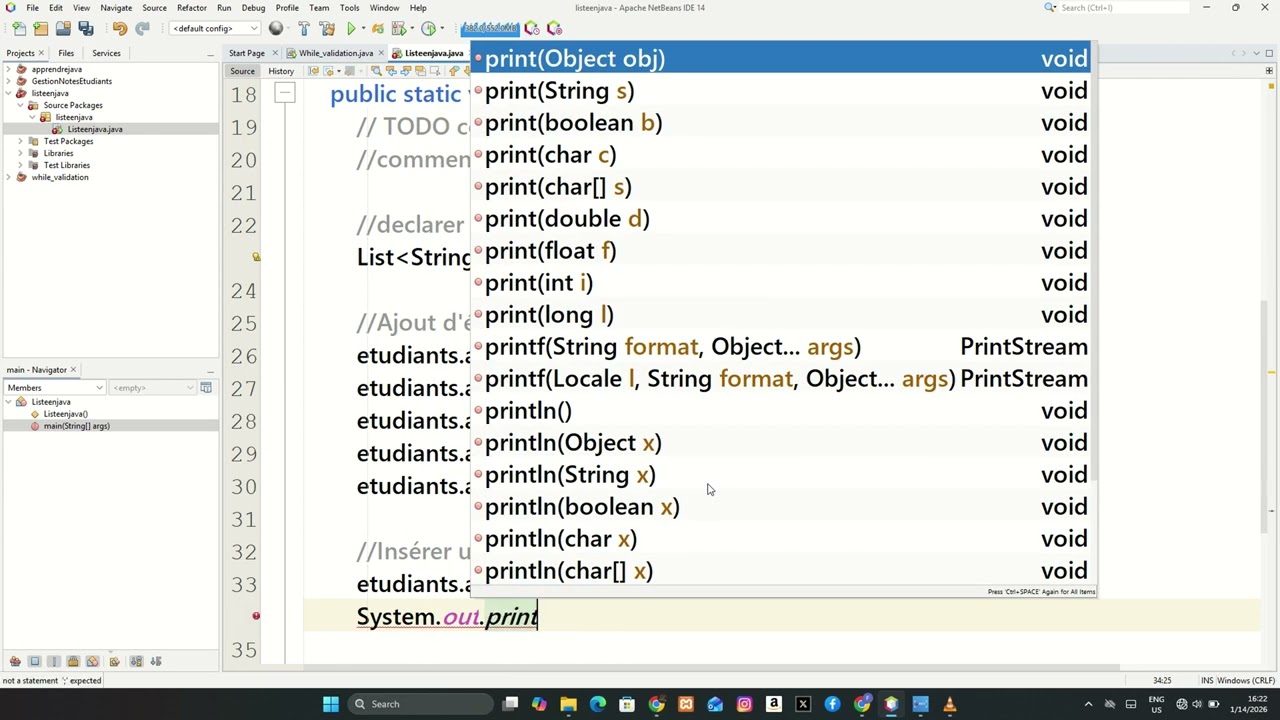Click the error marker on line 34
1280x720 pixels.
(x=256, y=616)
